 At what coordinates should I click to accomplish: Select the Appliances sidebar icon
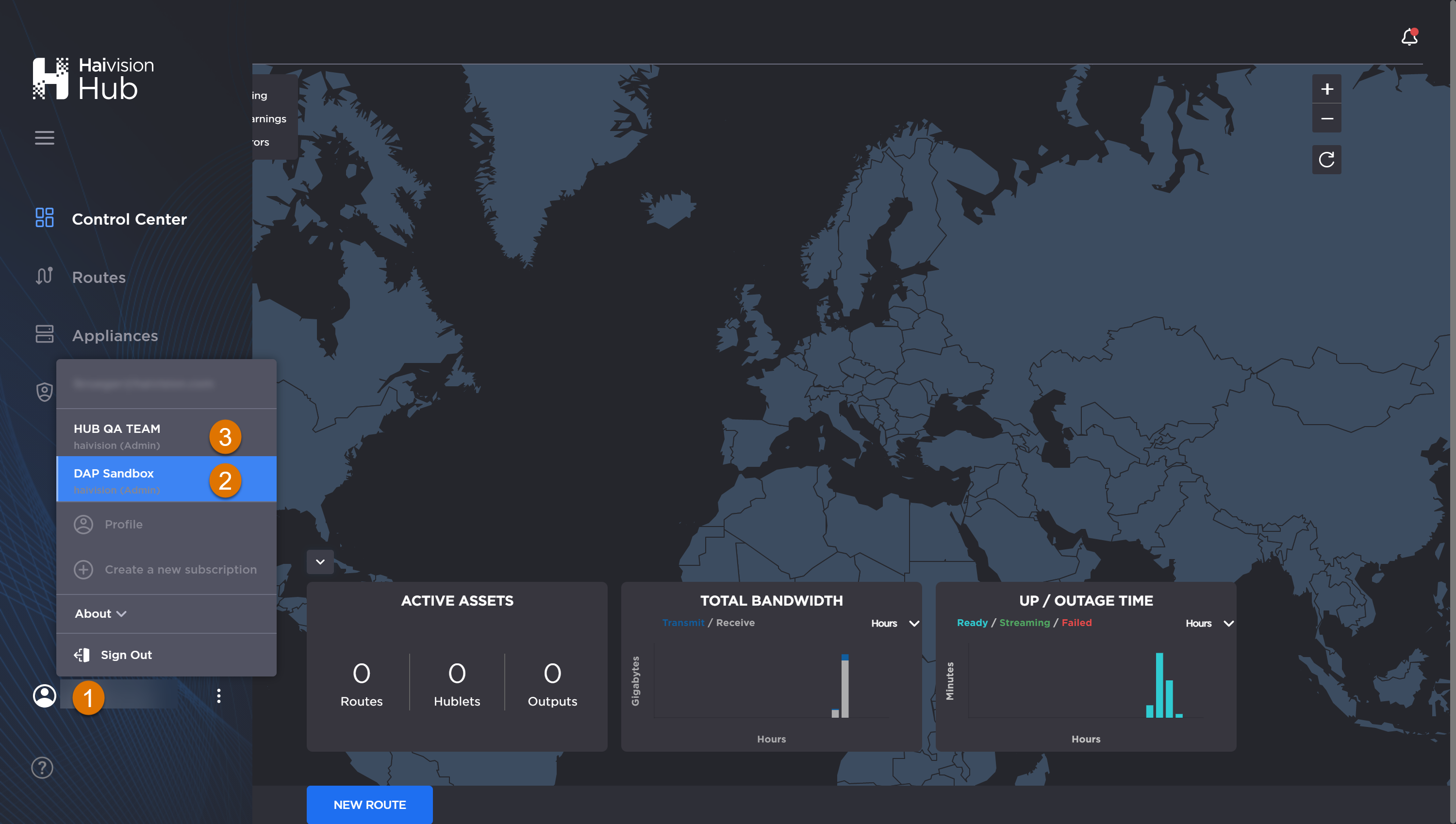pos(45,334)
